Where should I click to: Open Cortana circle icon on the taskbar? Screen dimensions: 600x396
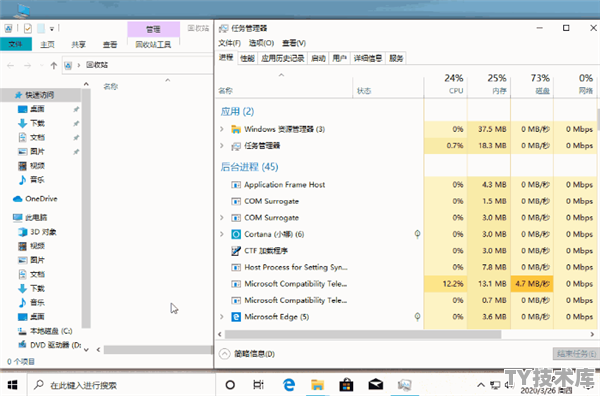tap(230, 385)
